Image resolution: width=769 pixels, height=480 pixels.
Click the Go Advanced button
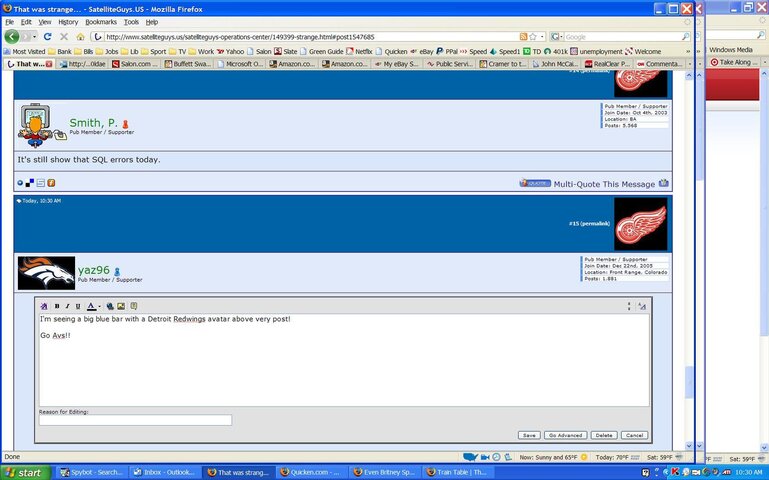[565, 435]
